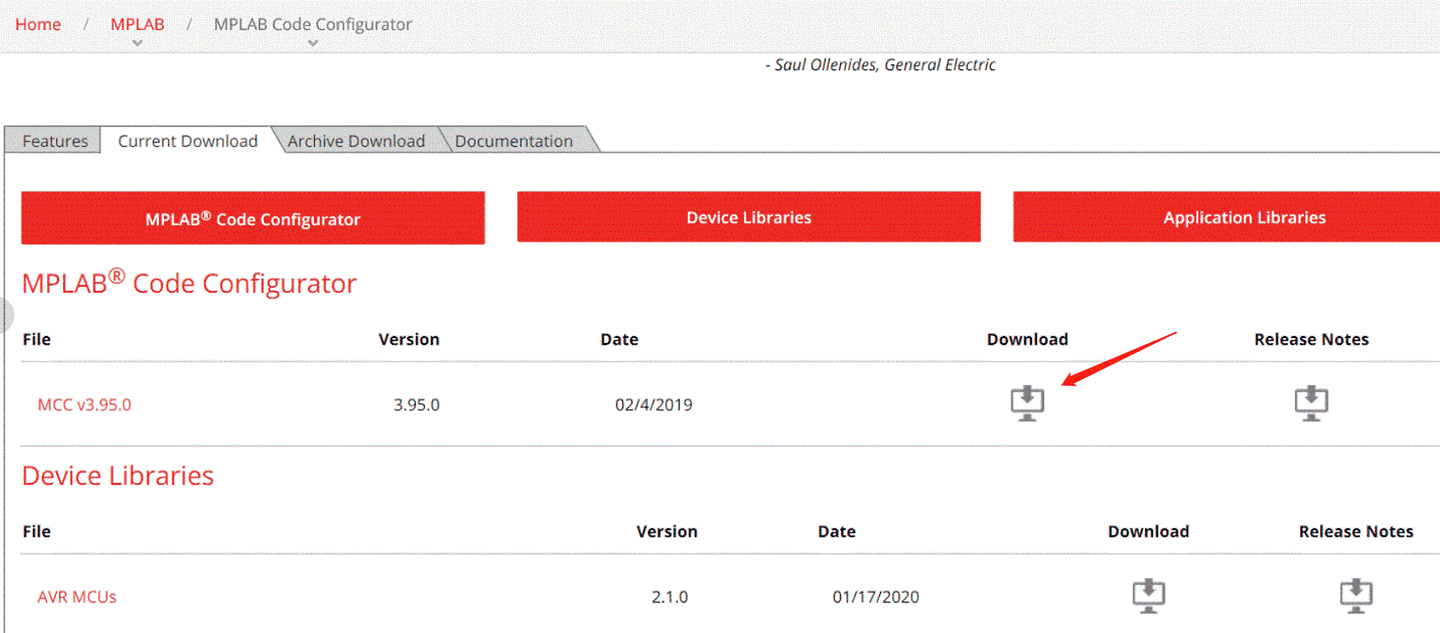Expand the MPLAB breadcrumb dropdown chevron
This screenshot has width=1440, height=633.
tap(138, 43)
